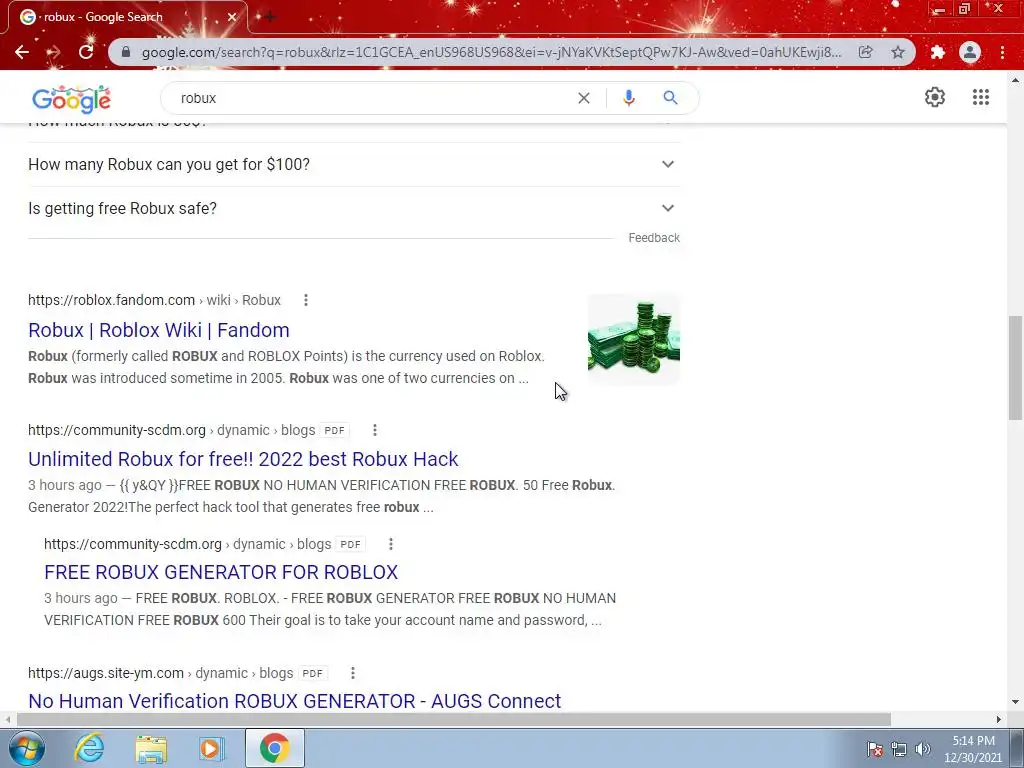Reload the current page
1024x768 pixels.
click(86, 52)
